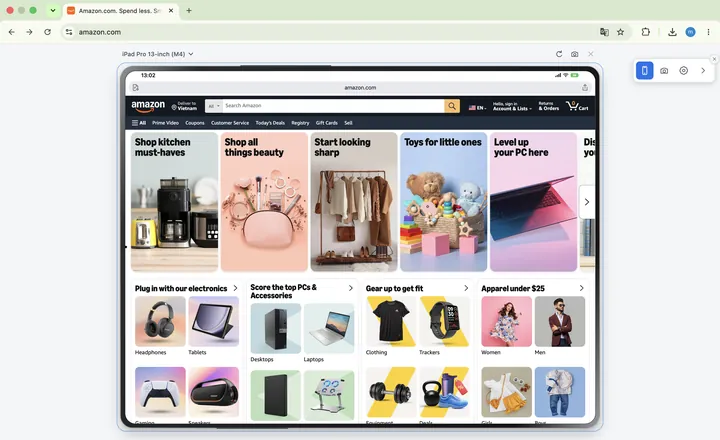Advance carousel with the next arrow
This screenshot has height=440, width=720.
click(x=586, y=202)
